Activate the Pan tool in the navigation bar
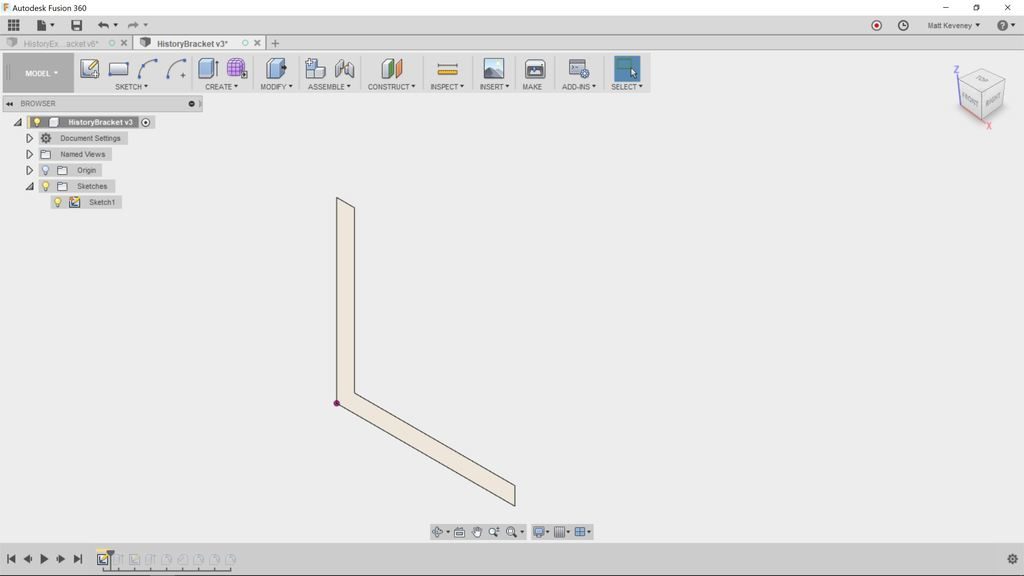1024x576 pixels. [x=477, y=531]
